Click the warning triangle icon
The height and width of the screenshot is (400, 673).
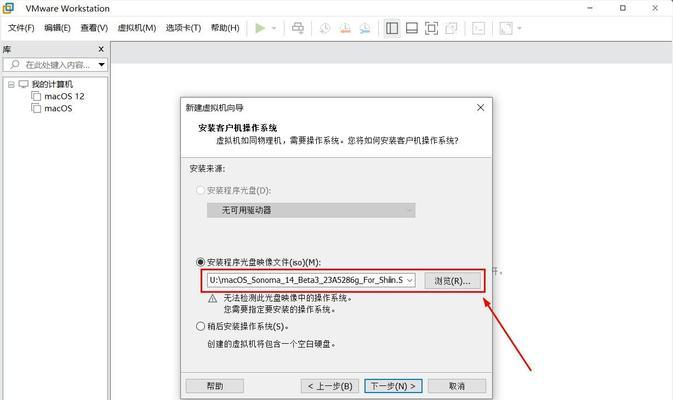point(212,299)
